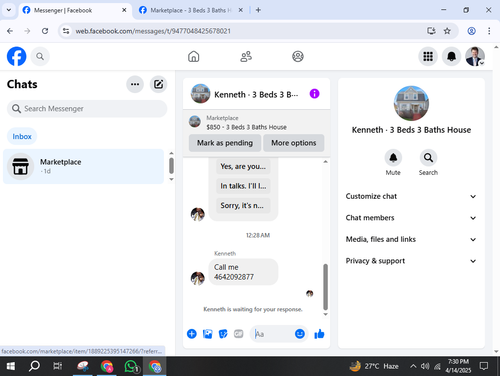Select quick reply 'Yes, are you...'

click(x=243, y=166)
